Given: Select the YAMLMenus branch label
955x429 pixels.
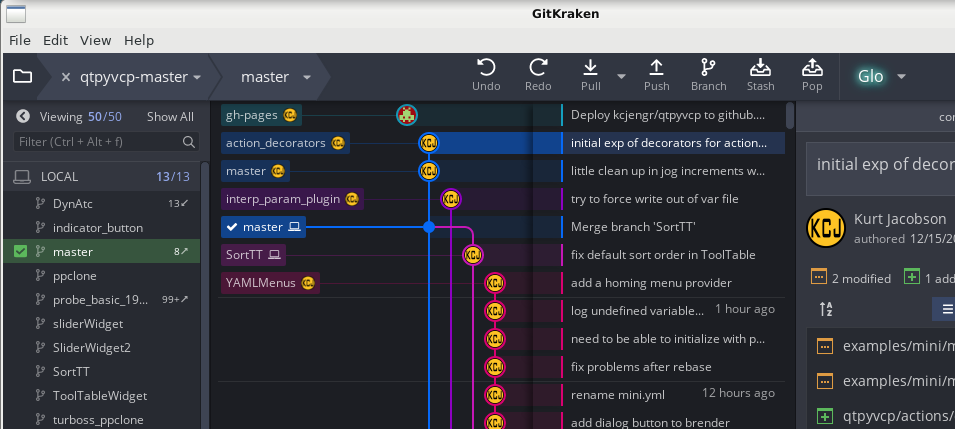Looking at the screenshot, I should pyautogui.click(x=270, y=283).
